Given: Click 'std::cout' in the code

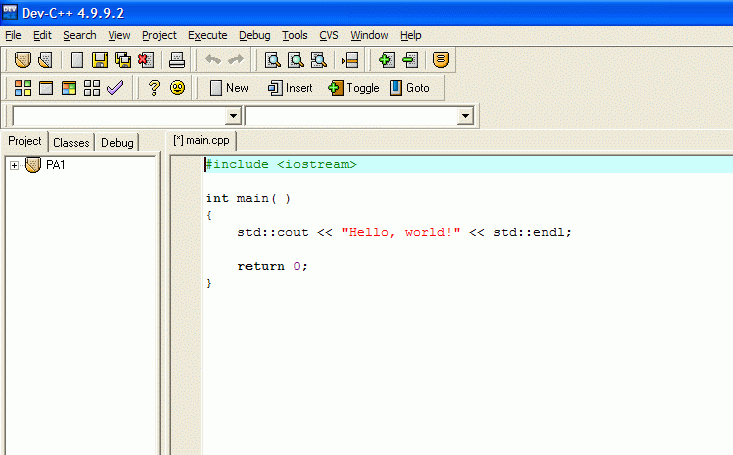Looking at the screenshot, I should coord(273,232).
